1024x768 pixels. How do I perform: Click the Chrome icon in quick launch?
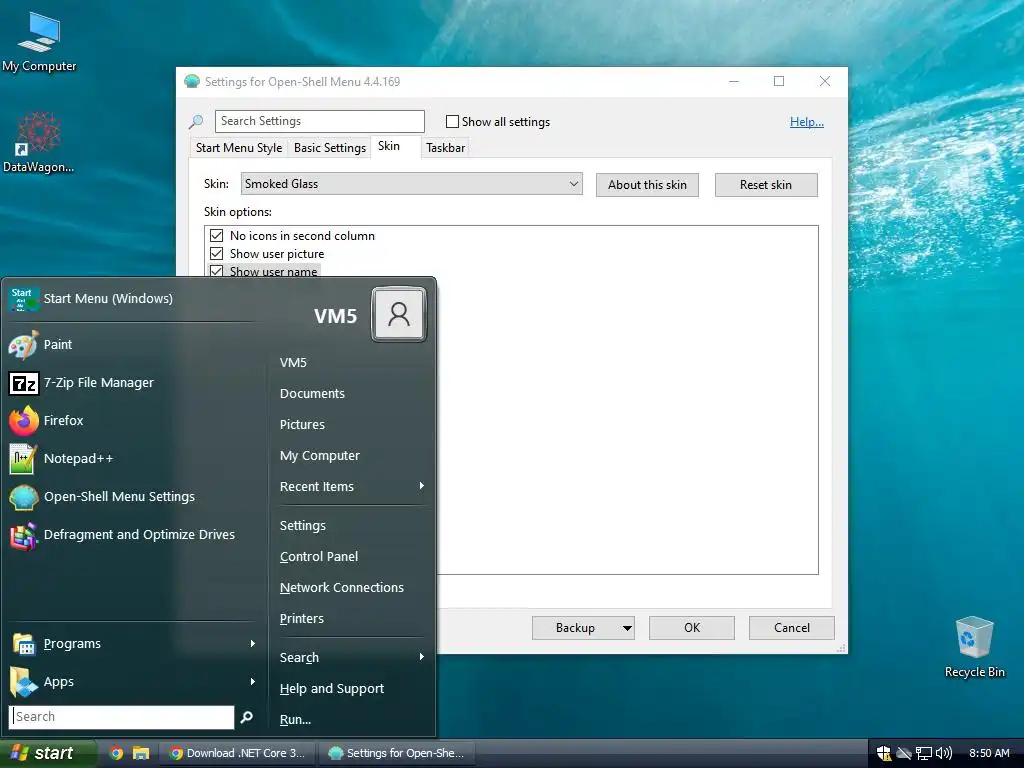coord(116,753)
